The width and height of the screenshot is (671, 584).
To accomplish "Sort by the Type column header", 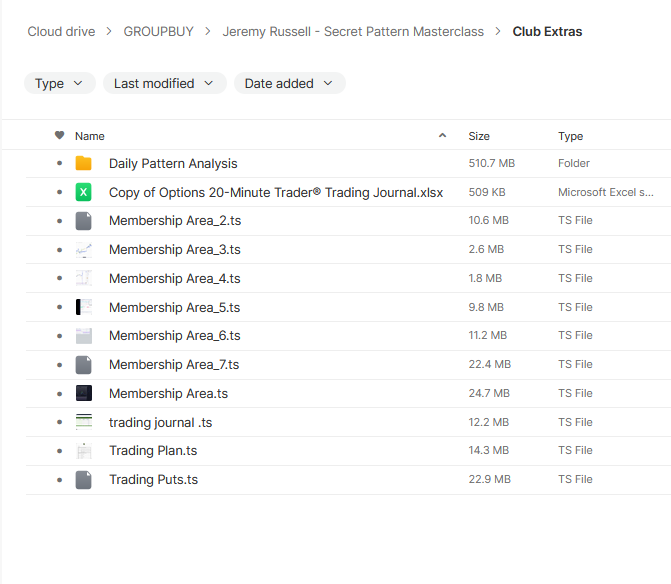I will [570, 136].
